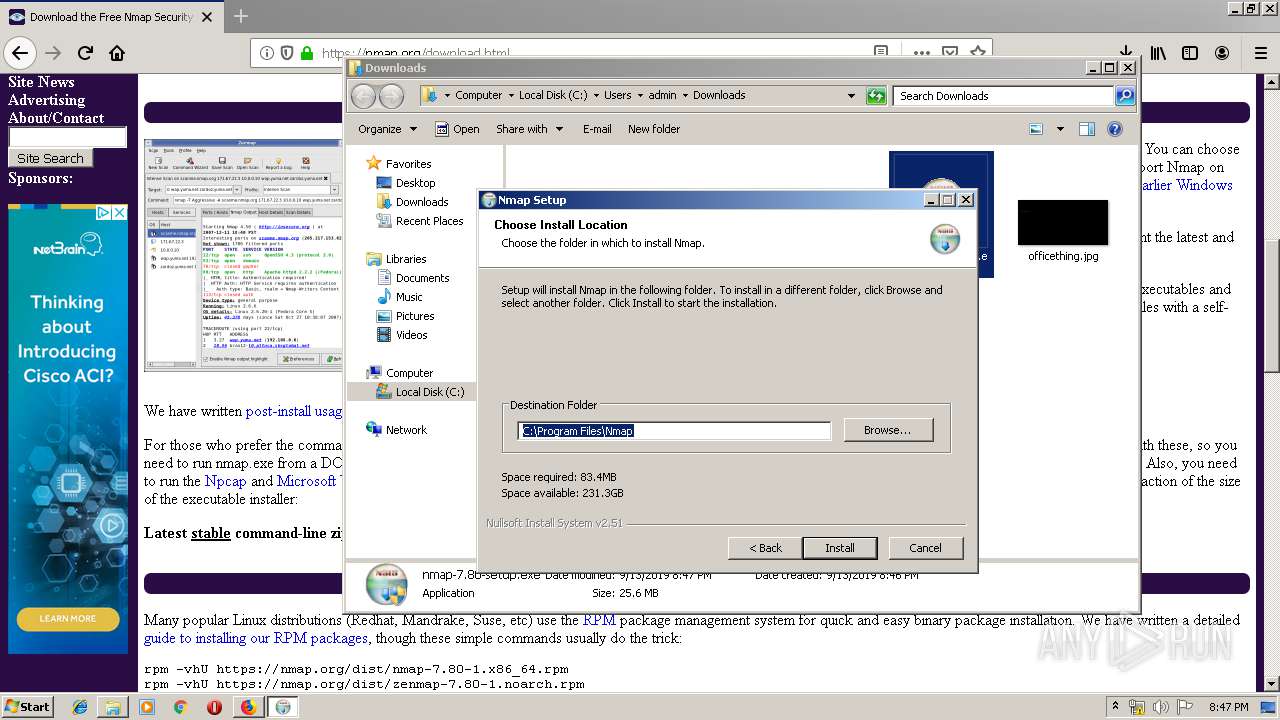Viewport: 1280px width, 720px height.
Task: Click the Firefox back arrow
Action: coord(20,53)
